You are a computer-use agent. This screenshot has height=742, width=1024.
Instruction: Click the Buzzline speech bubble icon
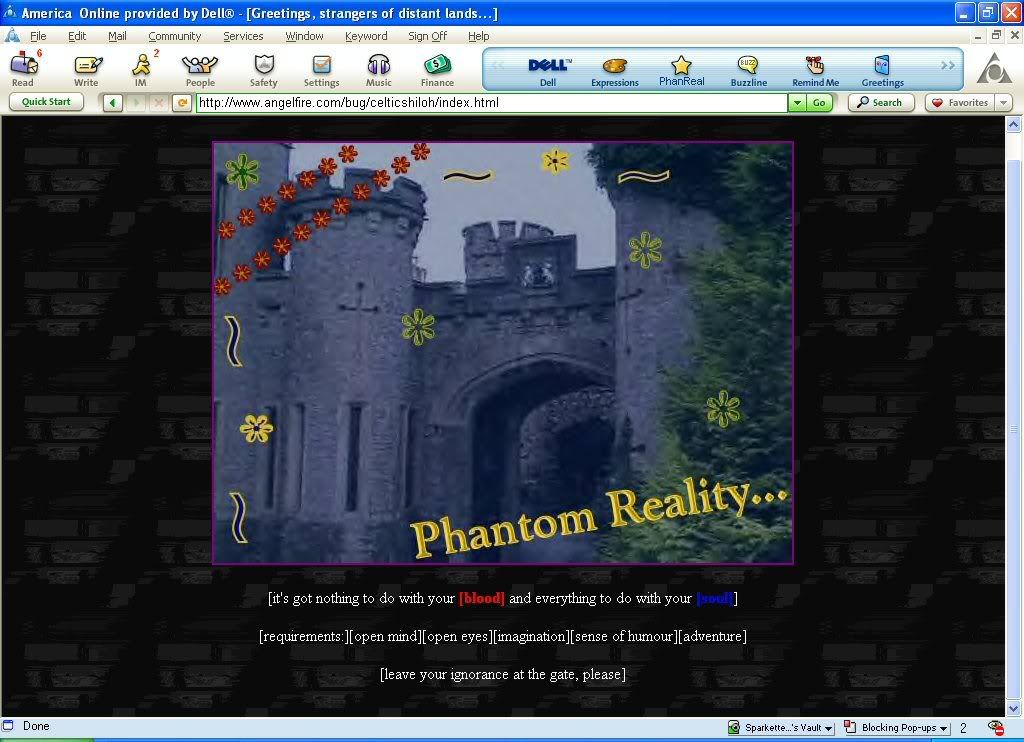coord(748,67)
